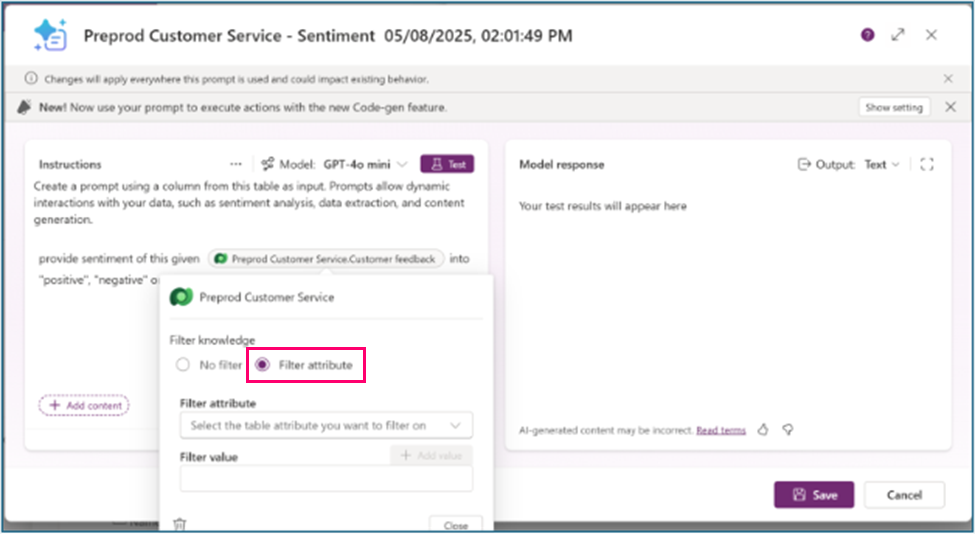Toggle the model response fullscreen icon
Screen dimensions: 975x534
tap(926, 164)
